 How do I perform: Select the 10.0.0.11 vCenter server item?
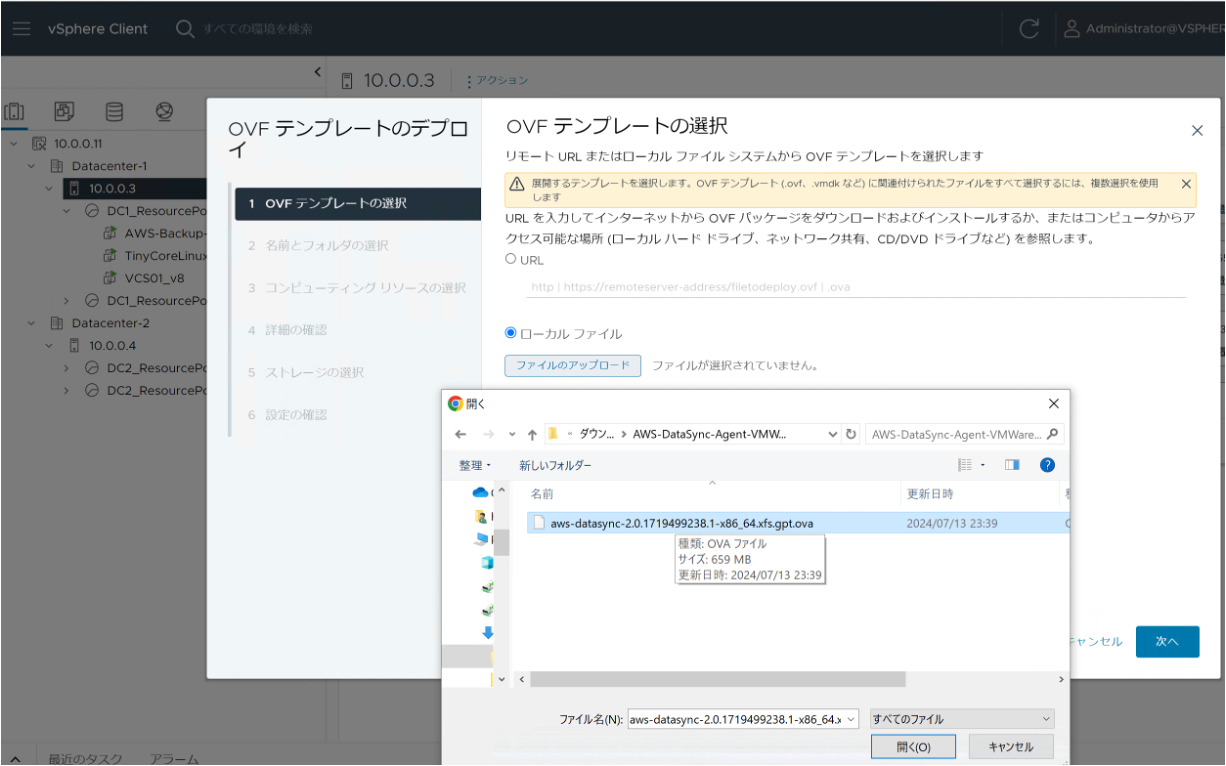[x=79, y=143]
